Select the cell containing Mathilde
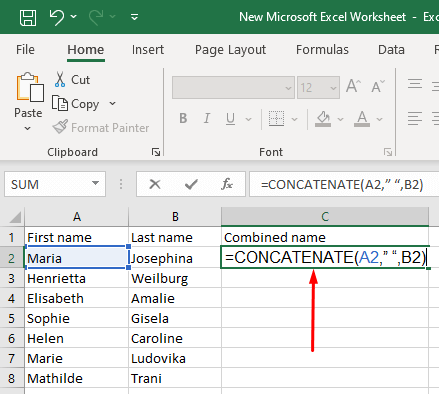 [77, 378]
